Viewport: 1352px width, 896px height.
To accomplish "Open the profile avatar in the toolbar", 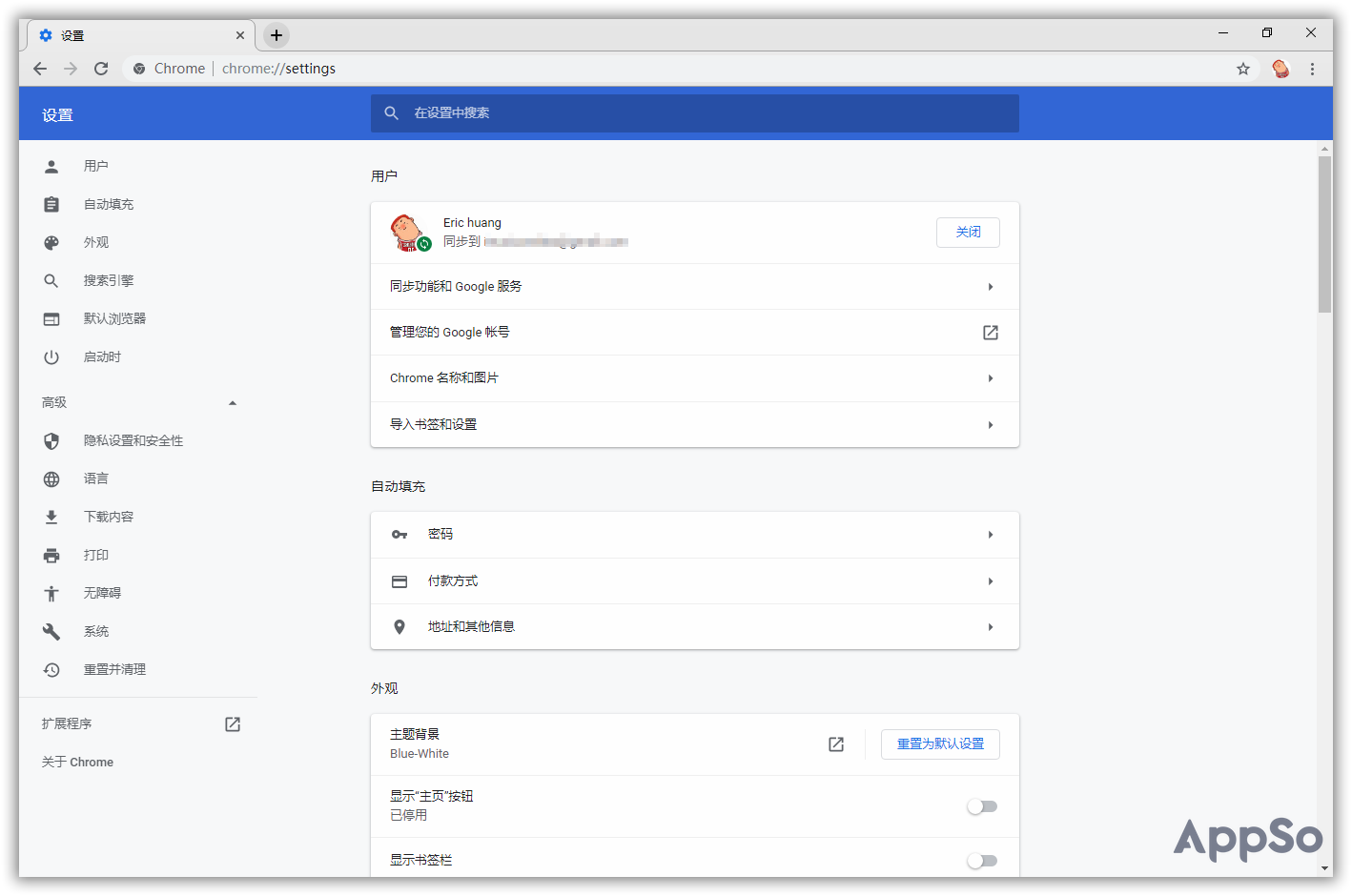I will point(1280,69).
